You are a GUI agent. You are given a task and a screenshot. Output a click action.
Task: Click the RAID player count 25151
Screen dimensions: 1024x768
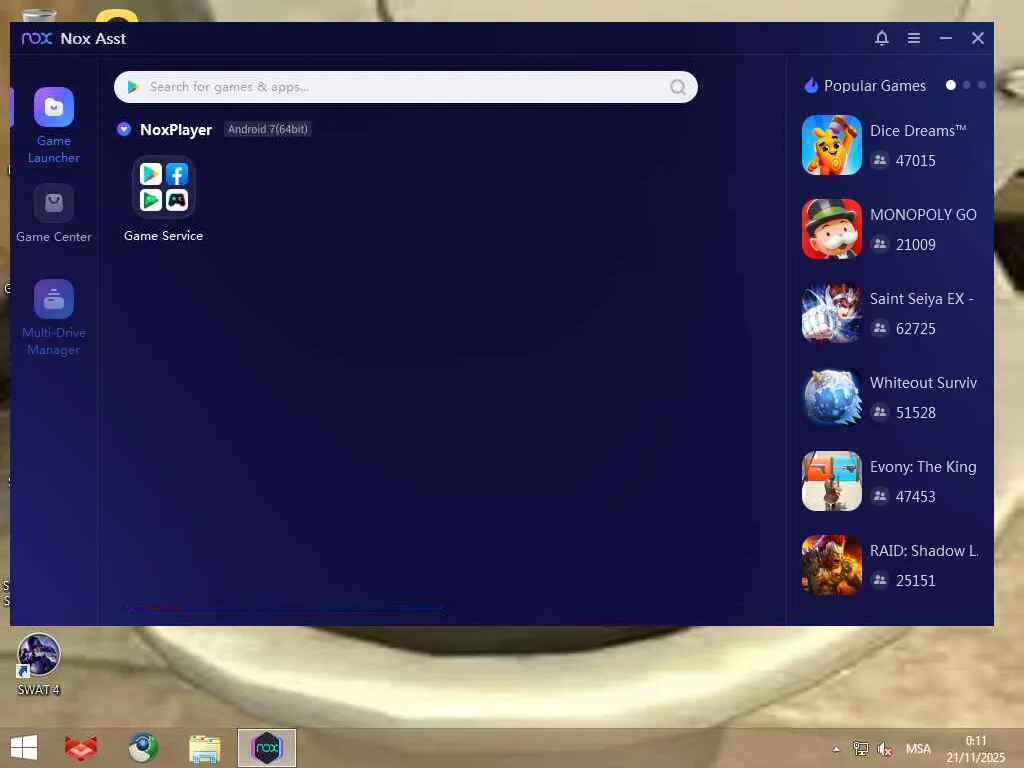[x=916, y=581]
